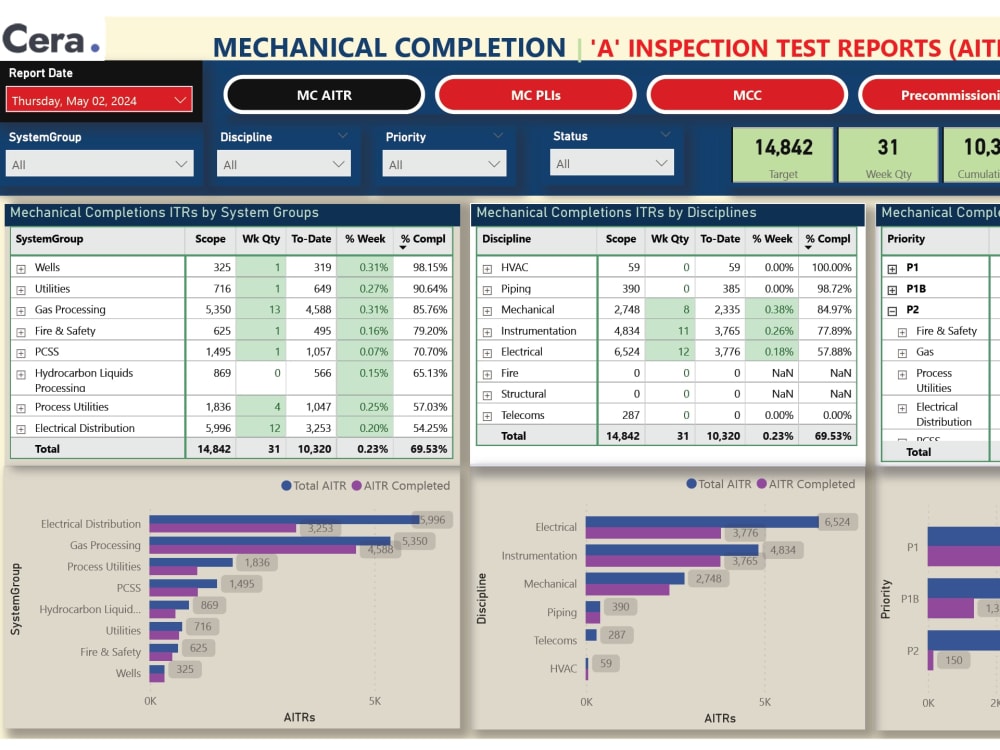Click the Gas Processing 4,588 completed label

point(381,549)
